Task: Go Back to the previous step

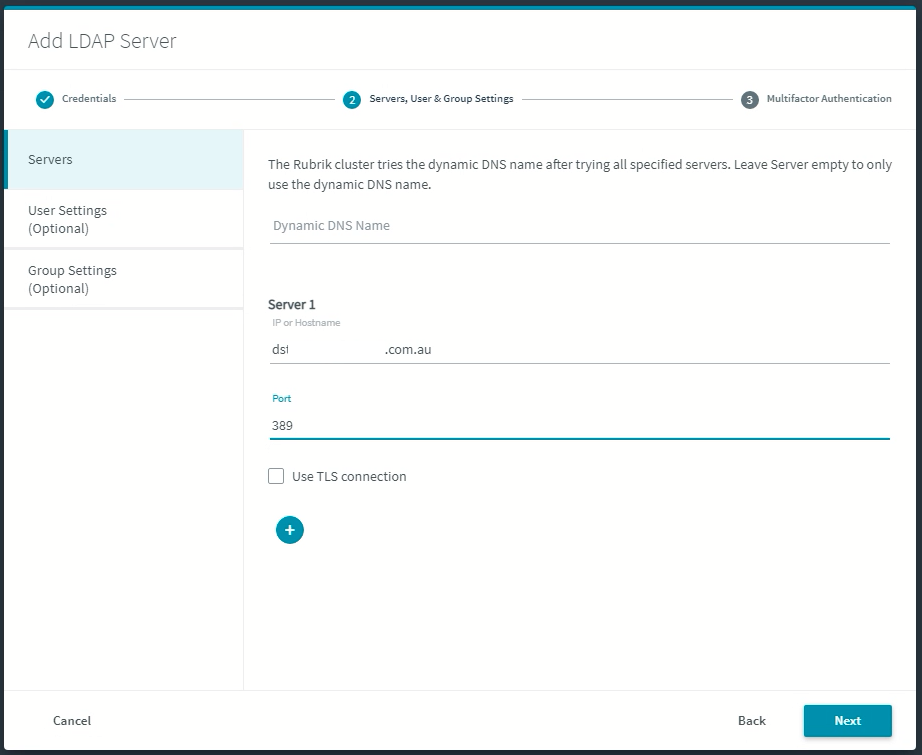Action: 751,720
